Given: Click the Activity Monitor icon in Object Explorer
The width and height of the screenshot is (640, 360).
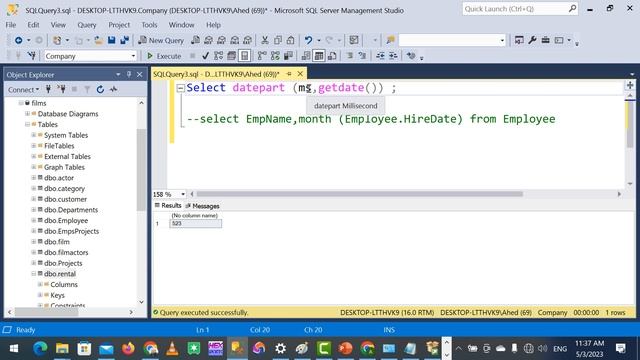Looking at the screenshot, I should click(113, 89).
